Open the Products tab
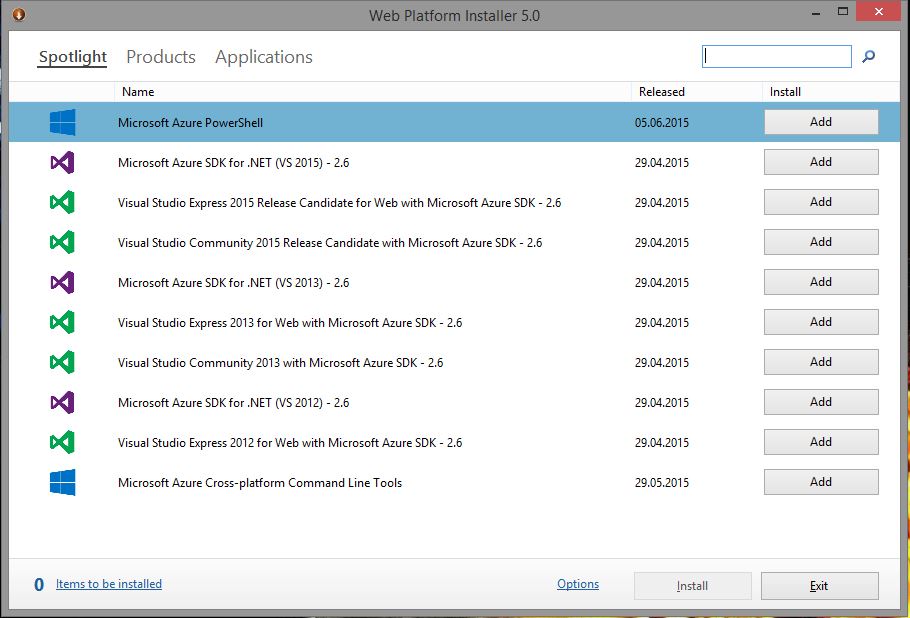Screen dimensions: 910x618 [161, 57]
